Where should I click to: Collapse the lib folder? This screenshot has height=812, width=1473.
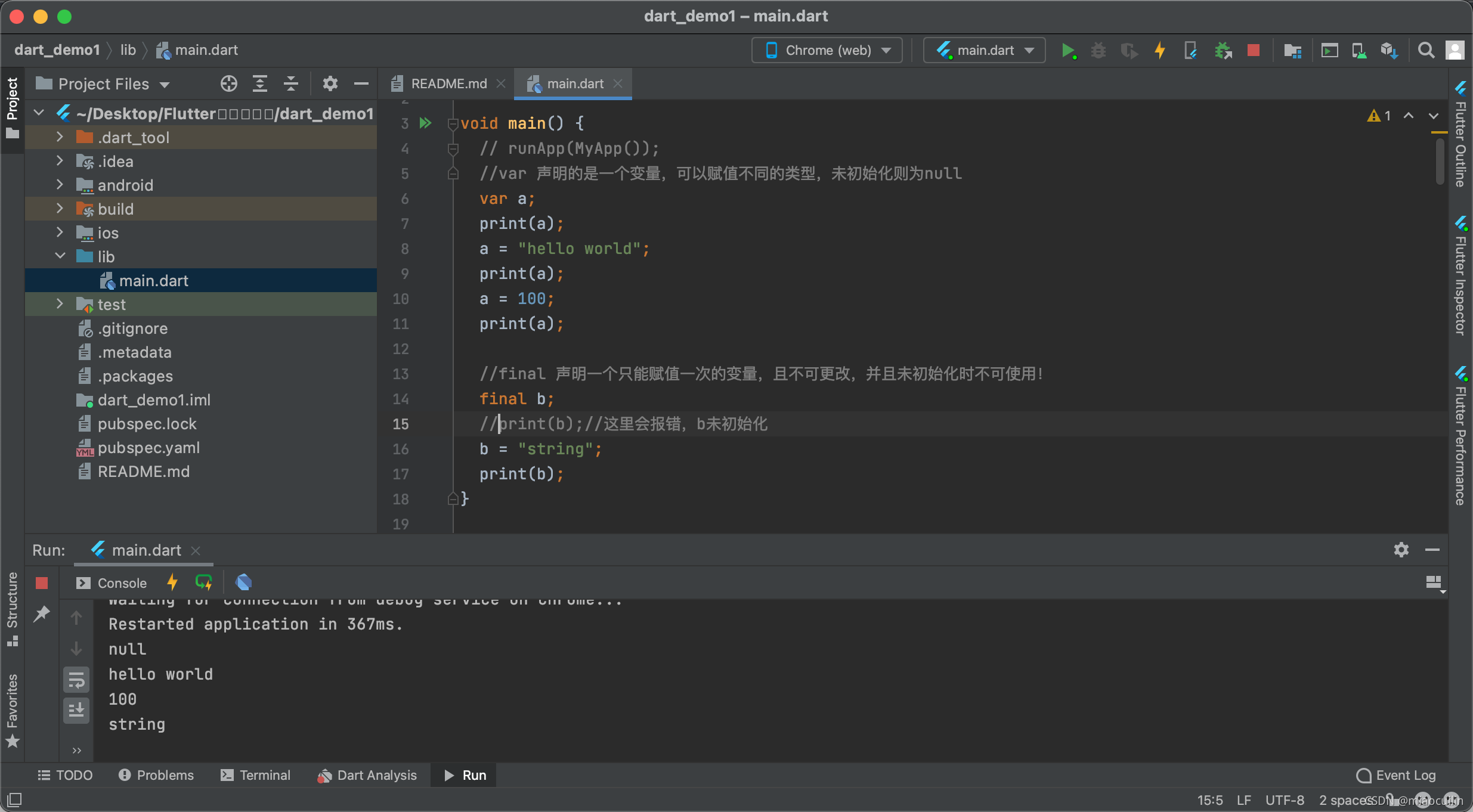60,256
